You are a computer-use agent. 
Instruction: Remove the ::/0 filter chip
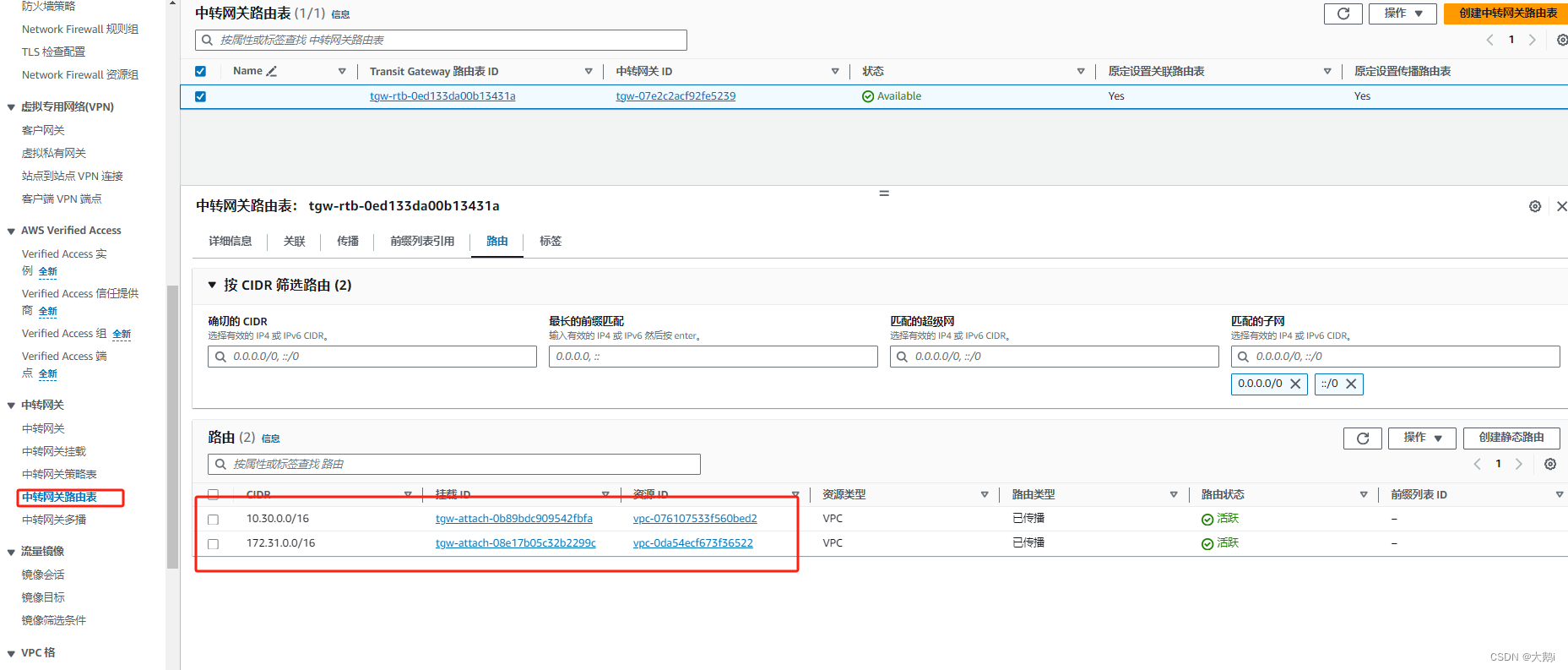tap(1351, 384)
